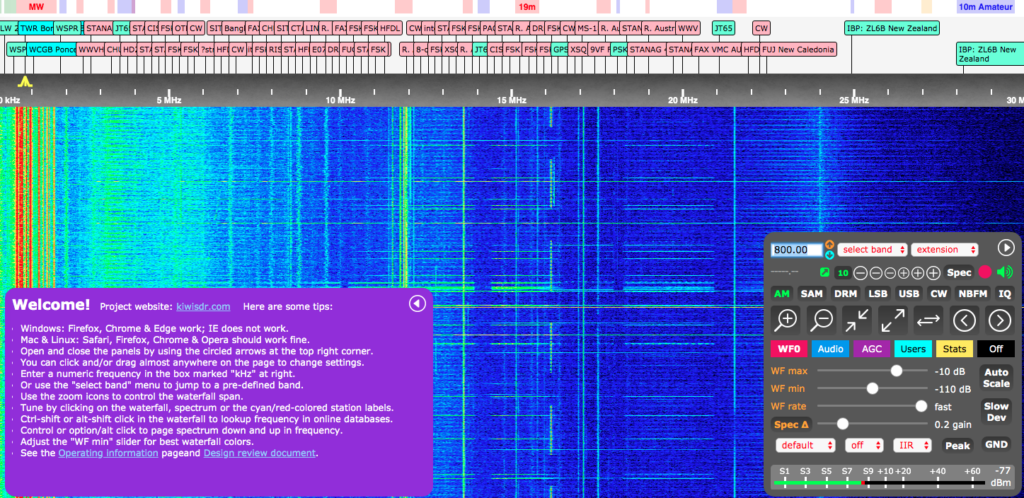Click the page left circled arrow
1024x498 pixels.
coord(963,320)
